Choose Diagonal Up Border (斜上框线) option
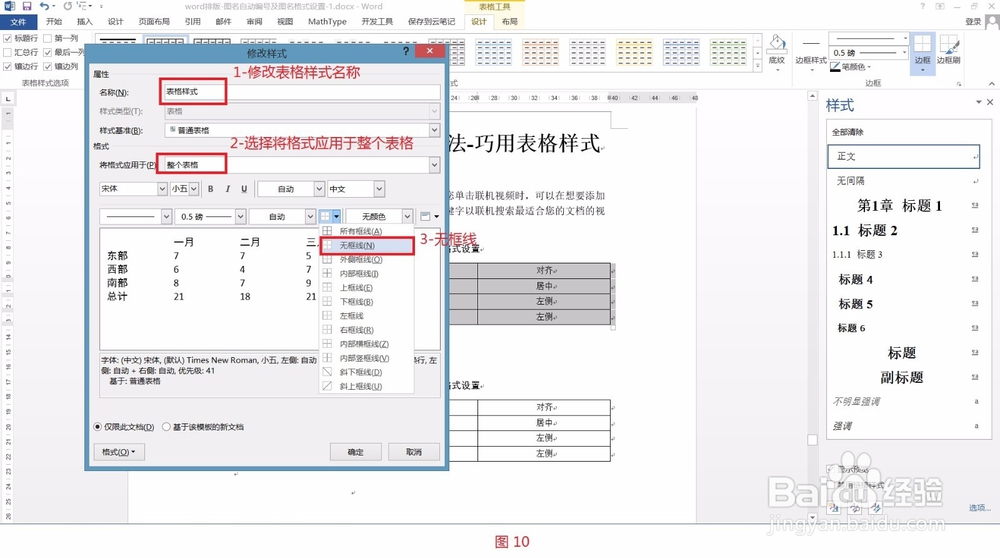 [x=367, y=386]
